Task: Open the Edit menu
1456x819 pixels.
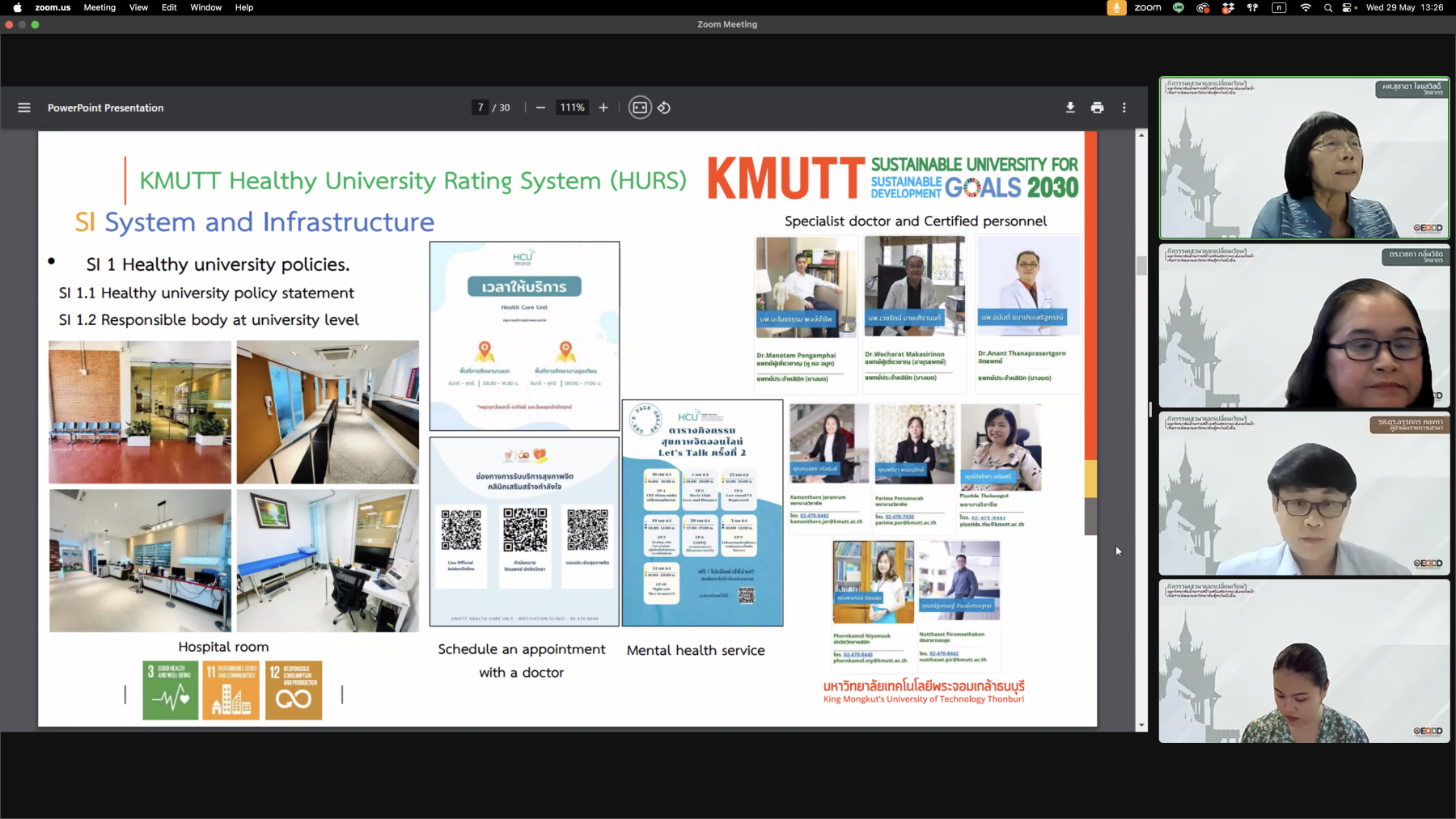Action: point(169,7)
